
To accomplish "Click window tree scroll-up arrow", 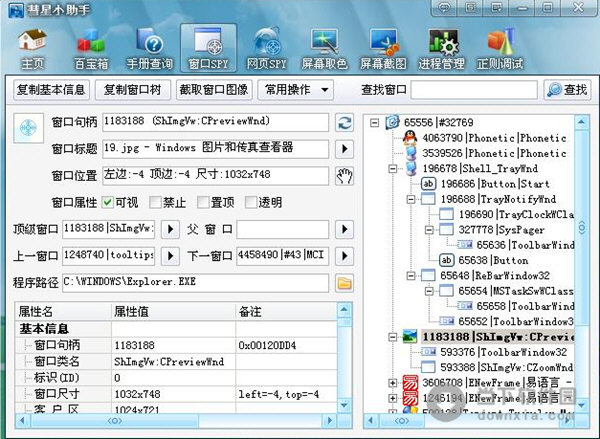I will pos(581,122).
